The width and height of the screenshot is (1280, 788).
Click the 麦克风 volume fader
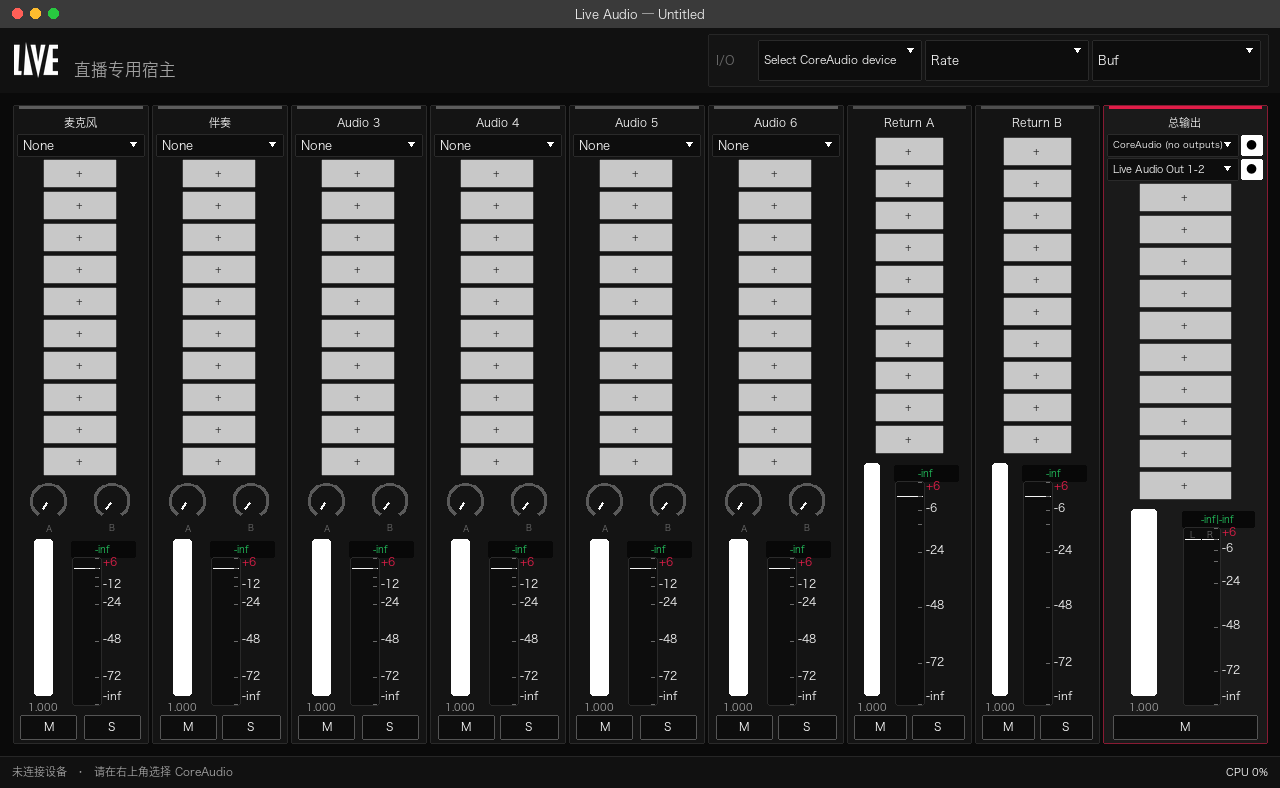point(44,617)
